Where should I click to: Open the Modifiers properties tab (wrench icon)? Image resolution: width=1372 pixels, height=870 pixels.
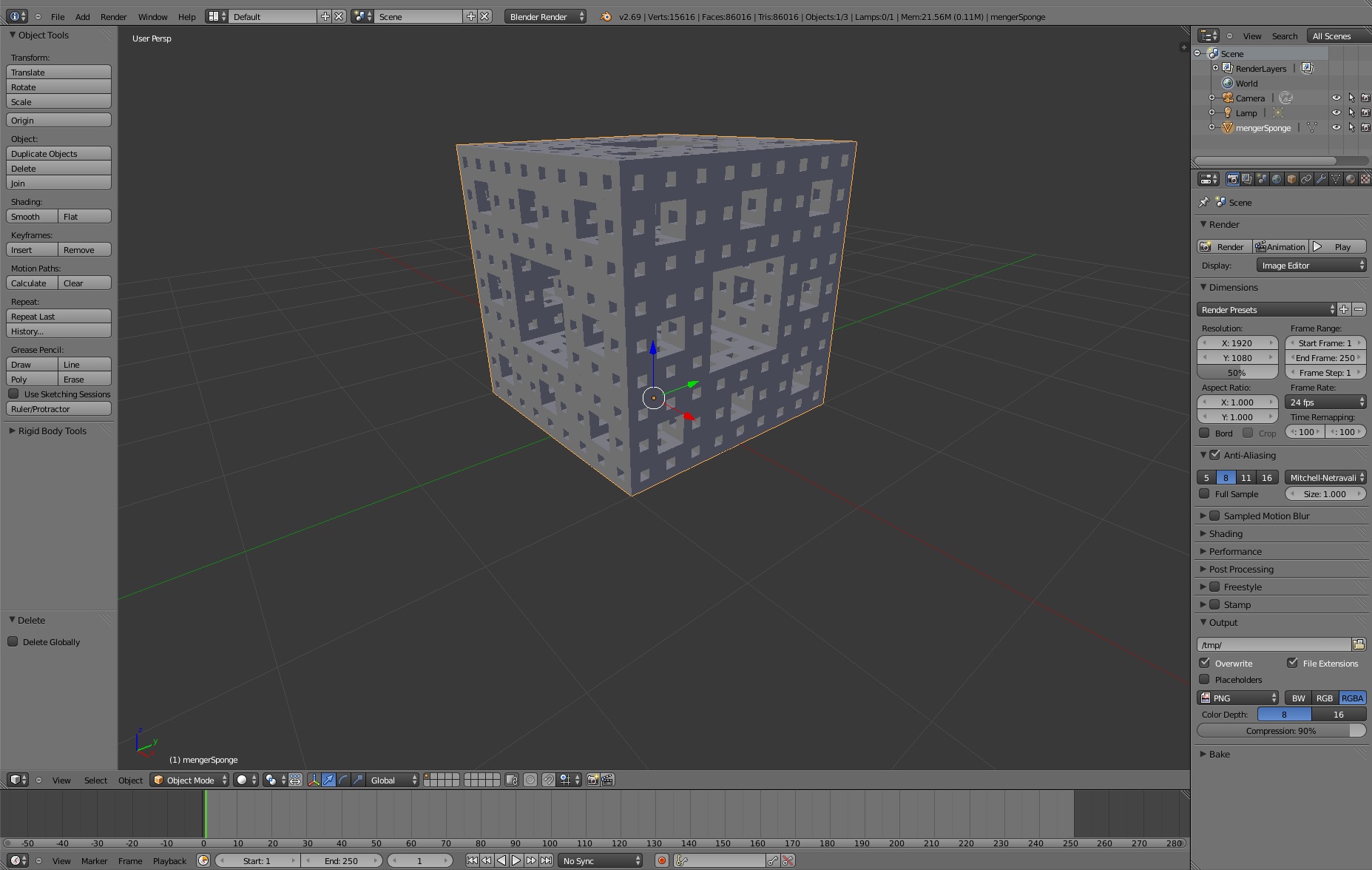(x=1321, y=179)
